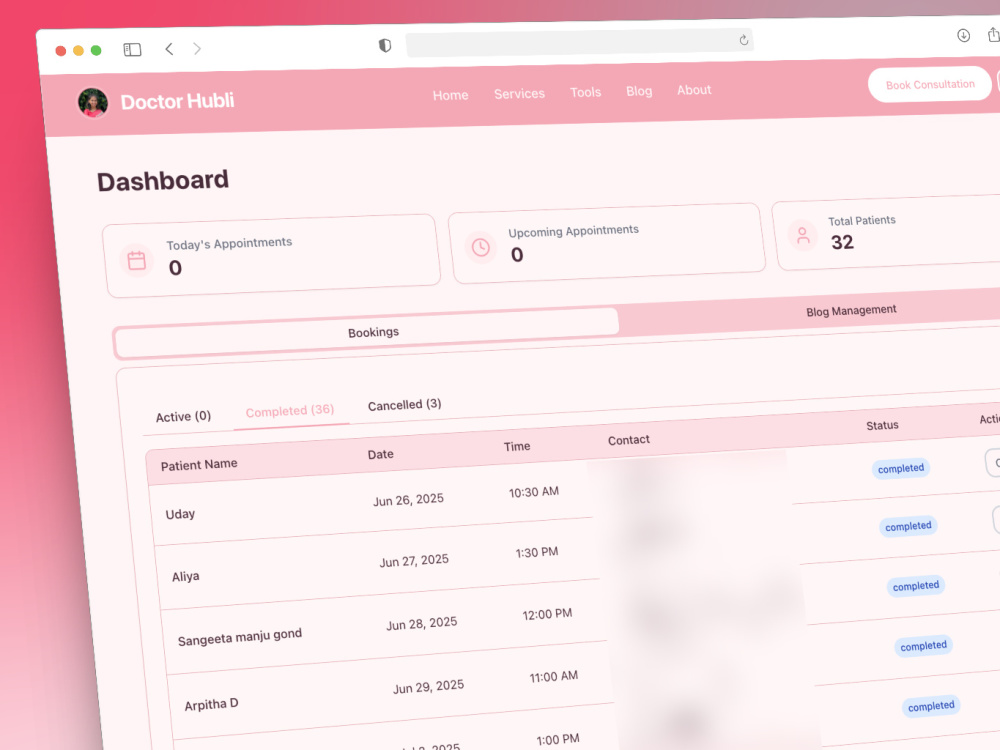
Task: Click the person icon for Total Patients
Action: (803, 235)
